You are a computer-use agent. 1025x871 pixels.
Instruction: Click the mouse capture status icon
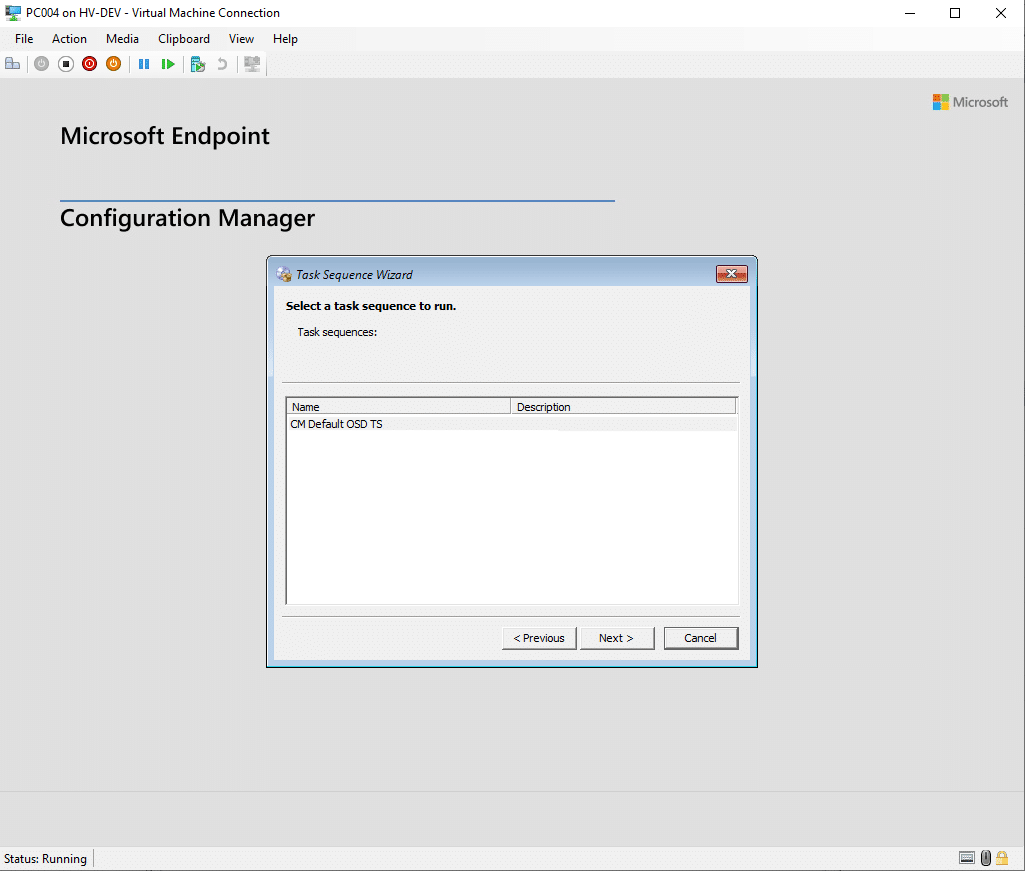tap(985, 858)
